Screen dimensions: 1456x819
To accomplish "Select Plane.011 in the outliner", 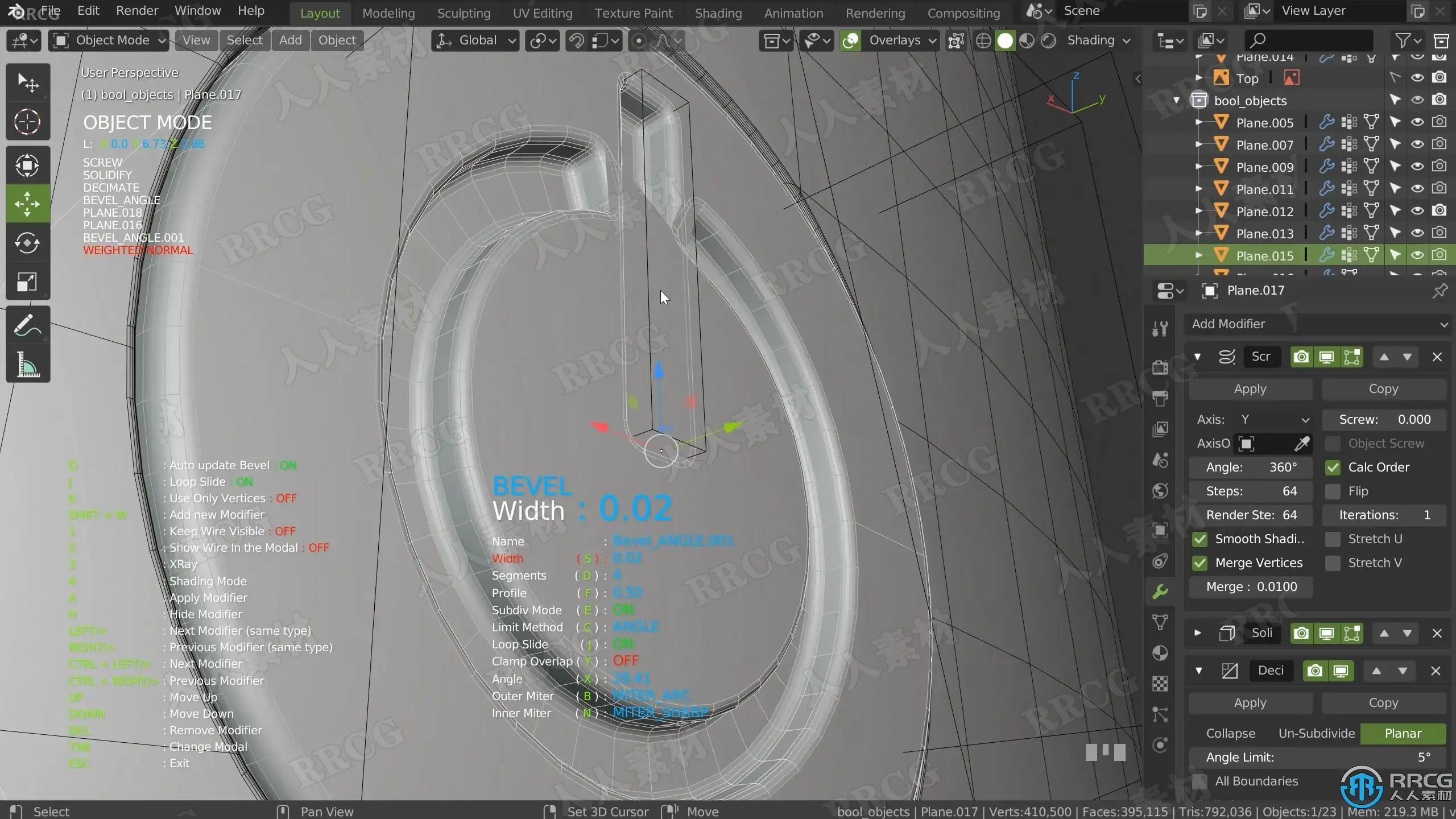I will (x=1264, y=189).
